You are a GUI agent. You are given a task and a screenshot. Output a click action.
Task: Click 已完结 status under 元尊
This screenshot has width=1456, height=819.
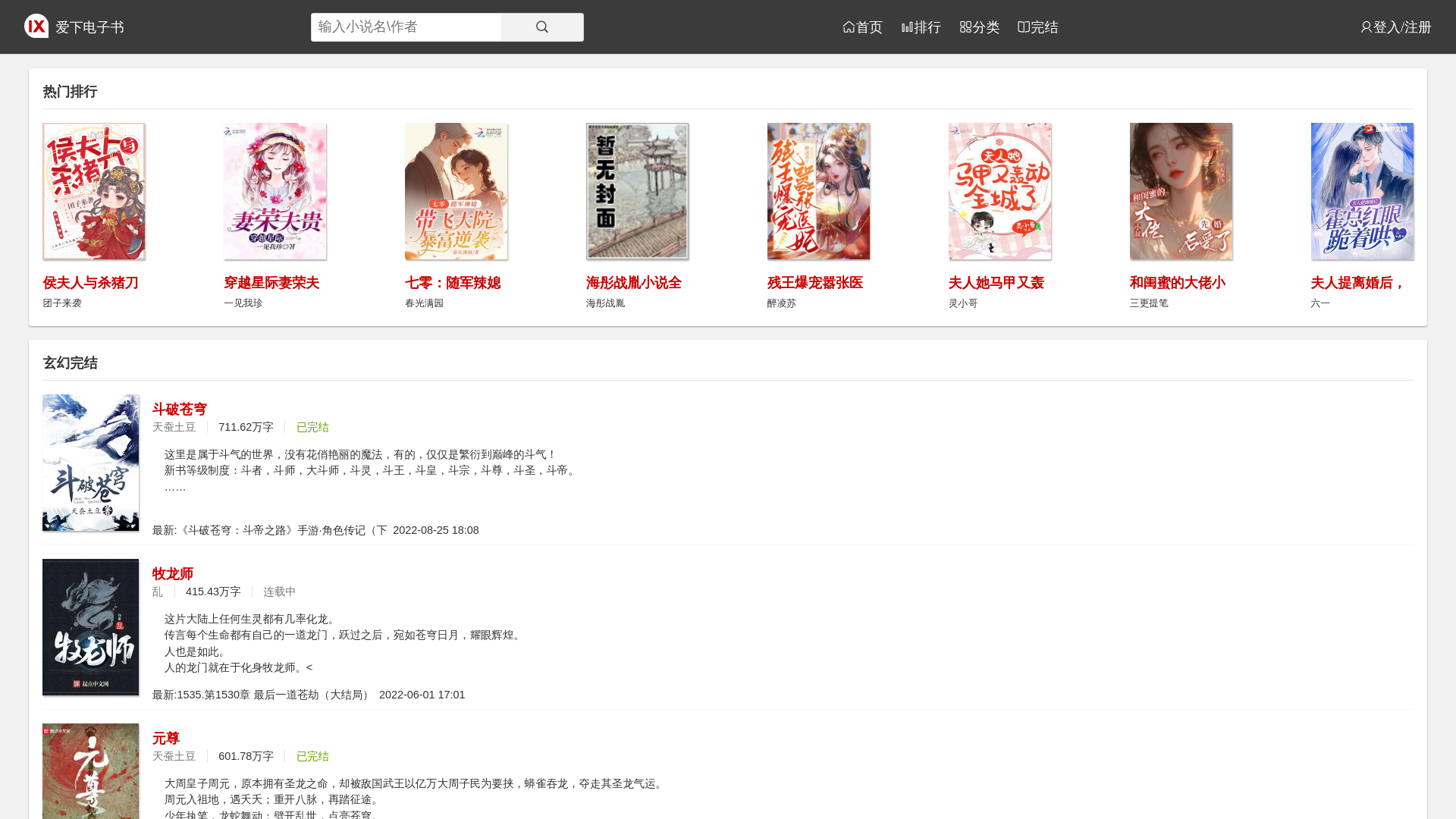tap(312, 757)
